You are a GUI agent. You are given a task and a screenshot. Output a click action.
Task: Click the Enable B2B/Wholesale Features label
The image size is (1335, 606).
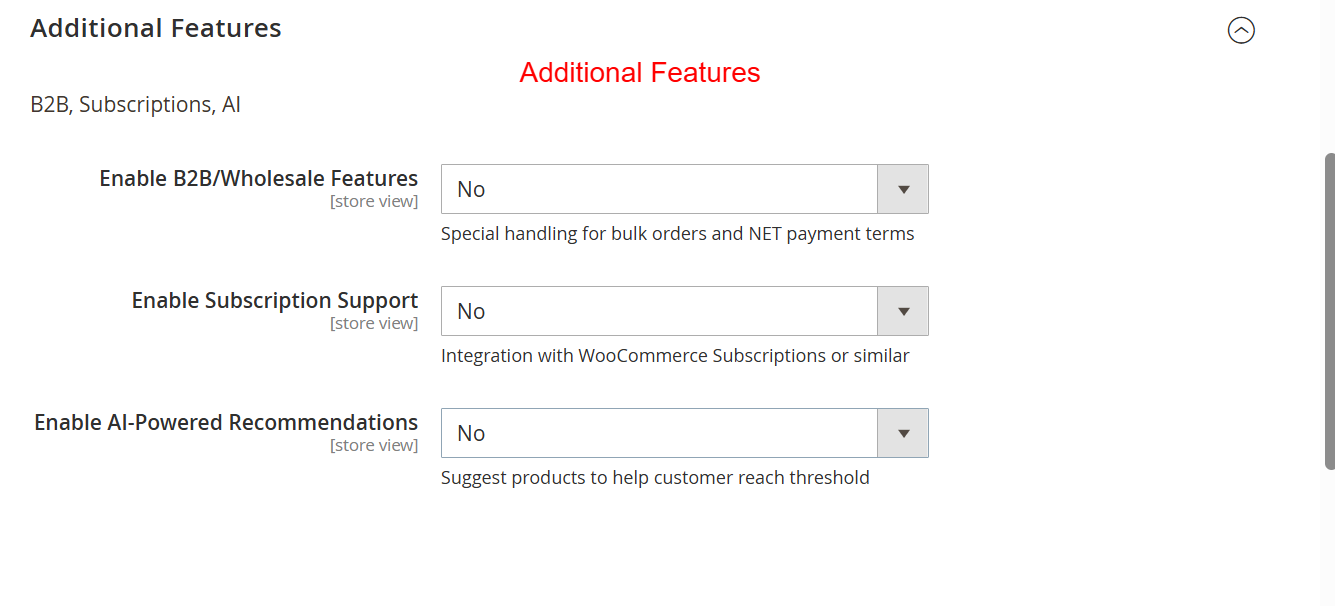258,179
